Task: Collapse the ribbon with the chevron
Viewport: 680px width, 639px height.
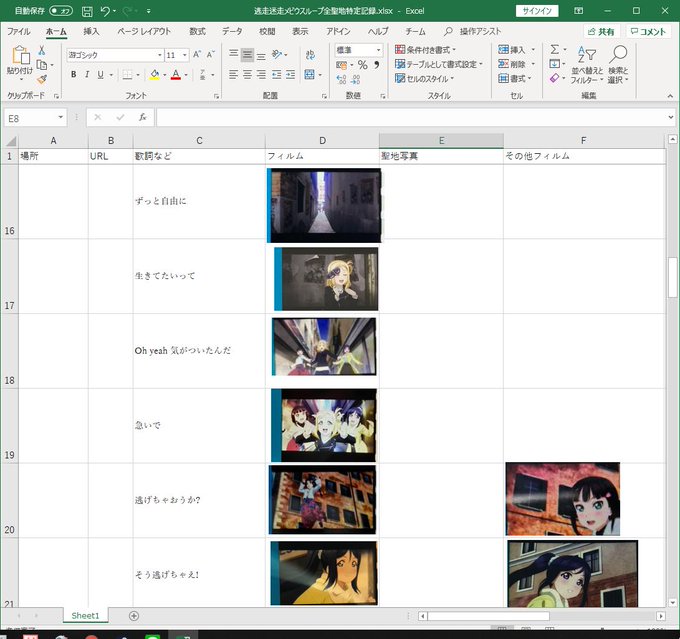Action: coord(670,96)
